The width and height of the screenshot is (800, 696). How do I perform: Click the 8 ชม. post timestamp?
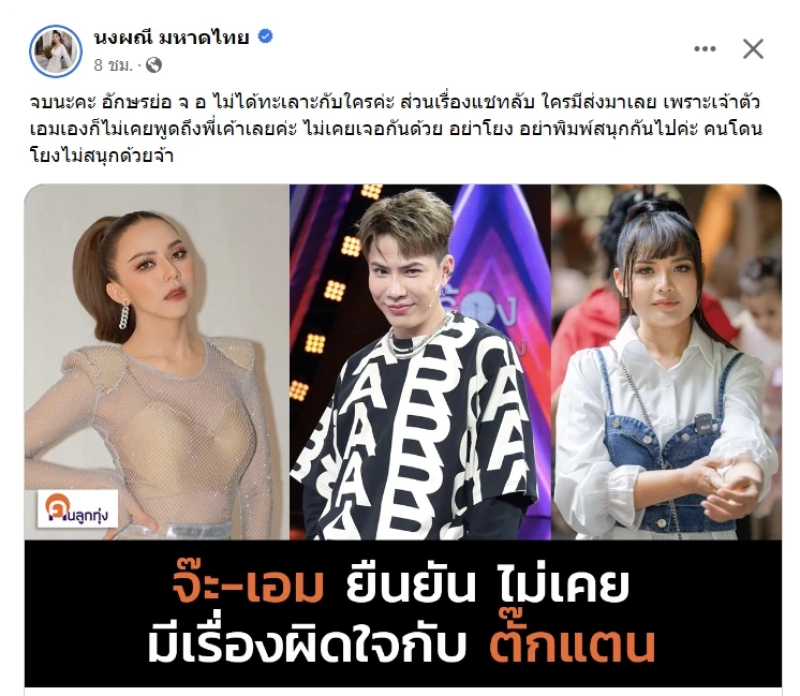113,65
